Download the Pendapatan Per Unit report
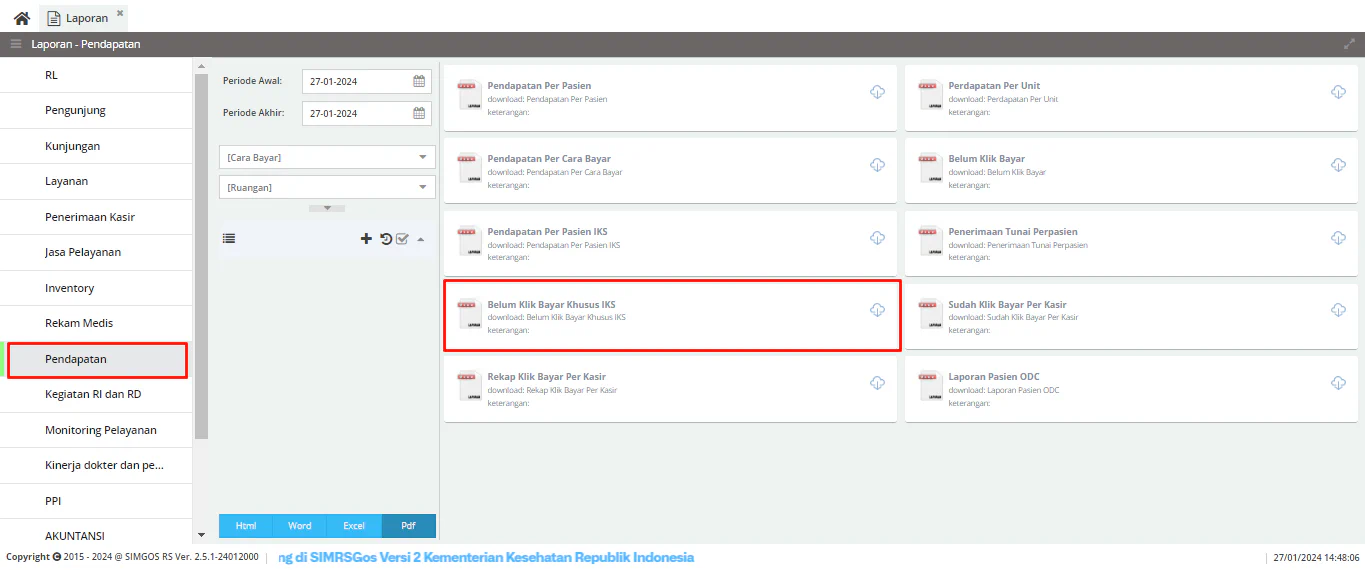The width and height of the screenshot is (1365, 570). click(x=1338, y=92)
